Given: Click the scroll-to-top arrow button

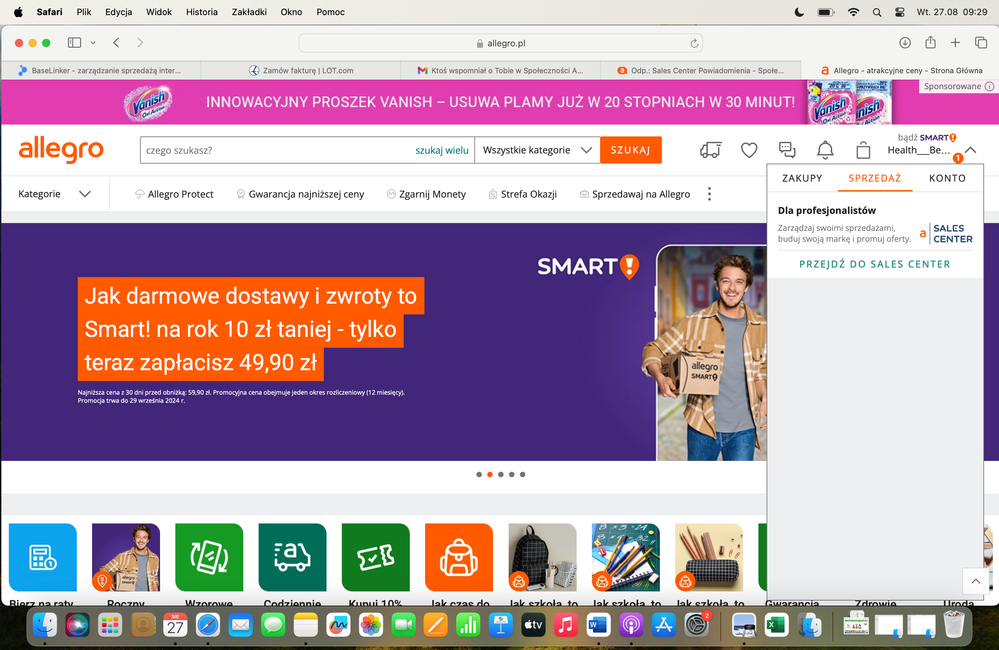Looking at the screenshot, I should click(x=975, y=581).
